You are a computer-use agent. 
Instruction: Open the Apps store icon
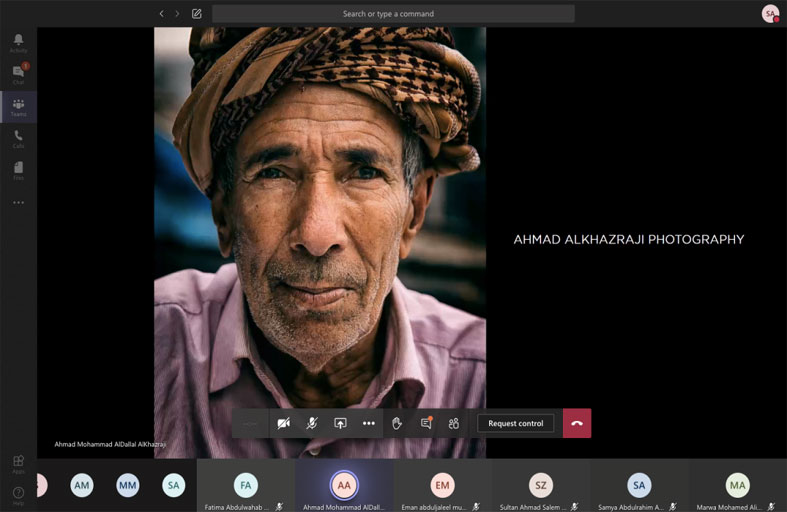[18, 463]
